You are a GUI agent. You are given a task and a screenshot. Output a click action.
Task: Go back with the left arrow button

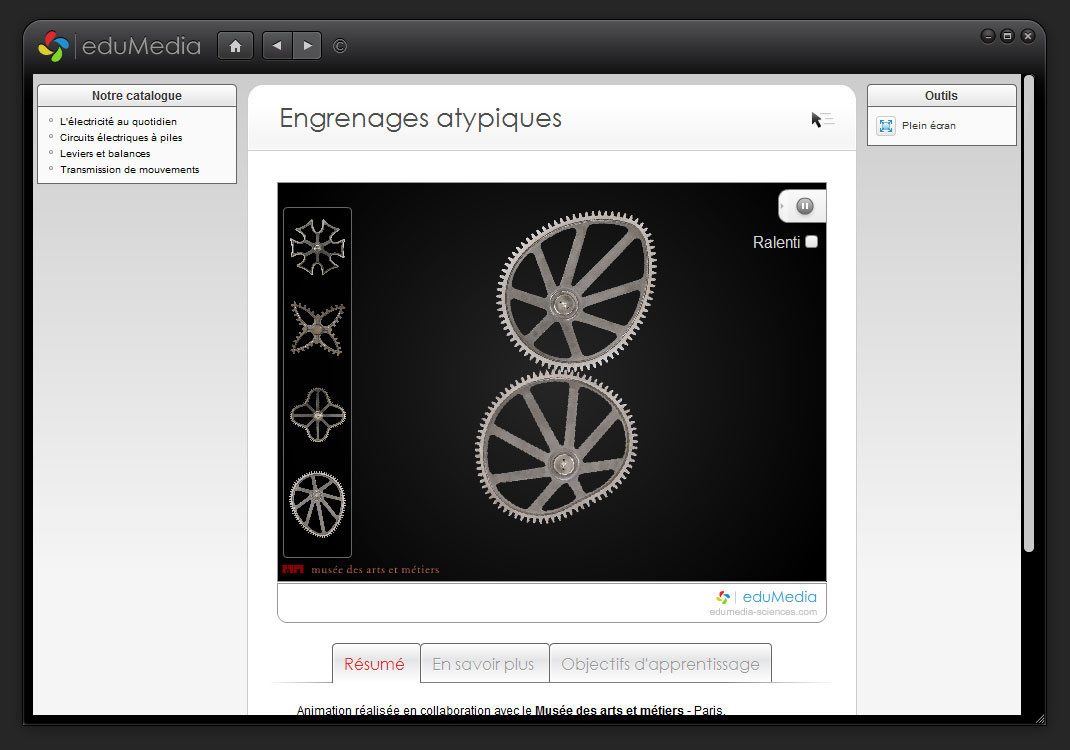(x=277, y=46)
